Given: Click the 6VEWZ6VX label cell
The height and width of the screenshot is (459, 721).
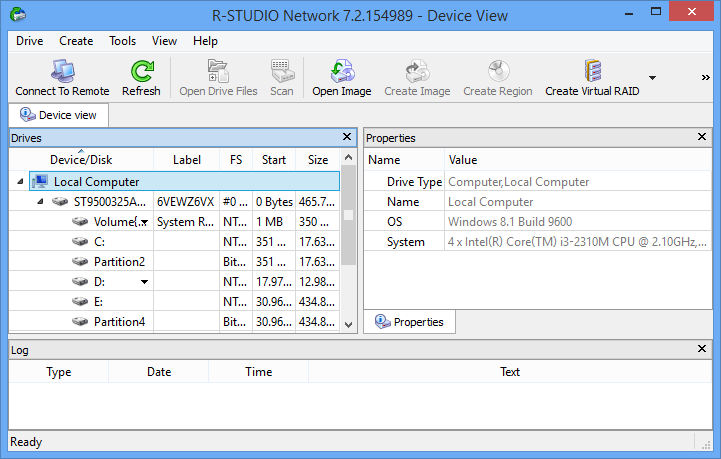Looking at the screenshot, I should [x=186, y=201].
